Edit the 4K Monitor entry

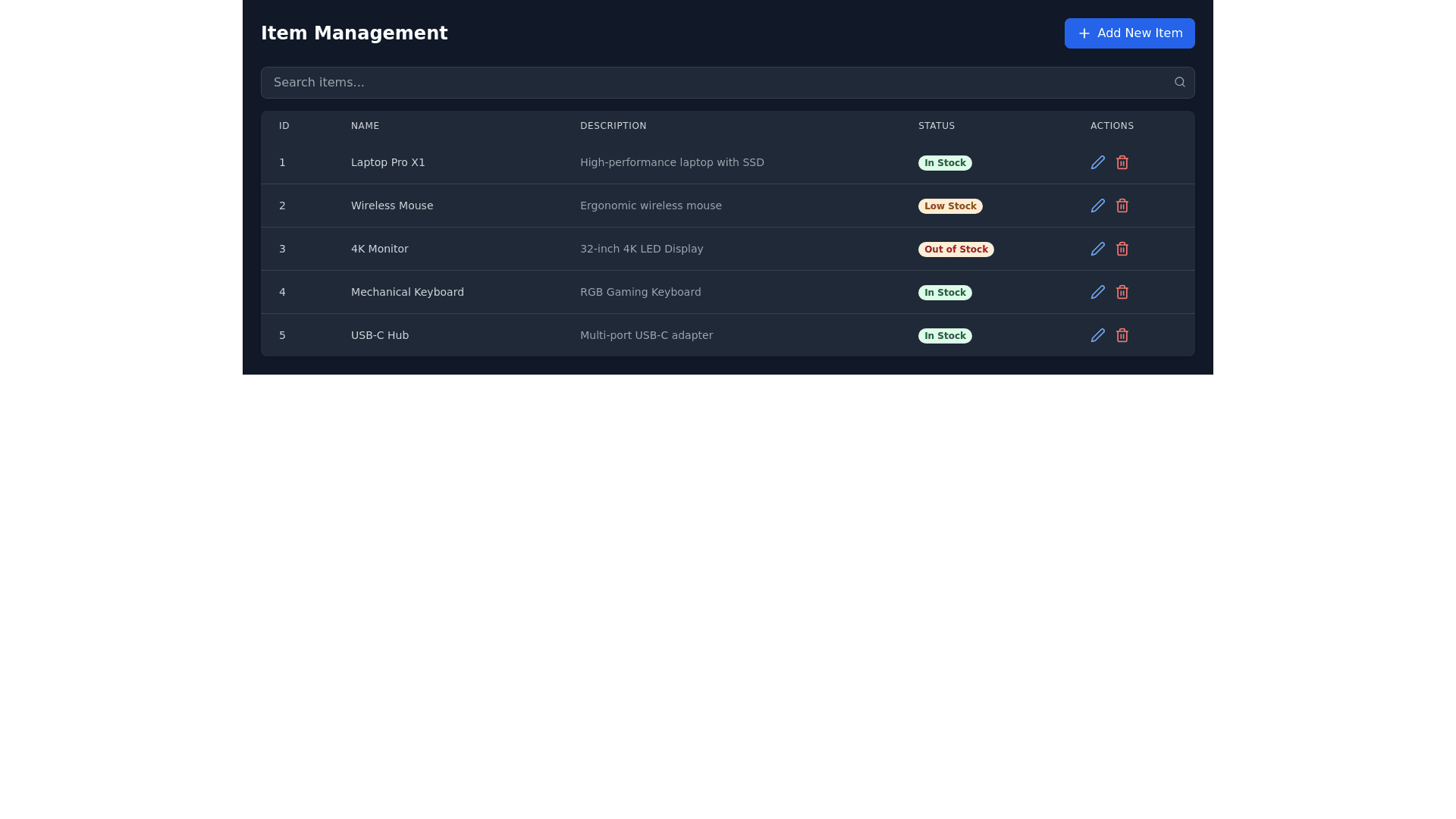(1097, 249)
